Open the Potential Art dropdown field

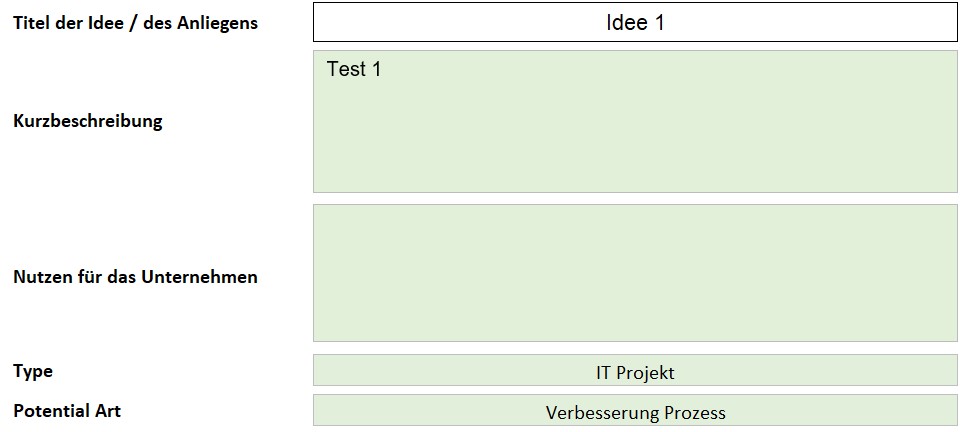tap(635, 410)
